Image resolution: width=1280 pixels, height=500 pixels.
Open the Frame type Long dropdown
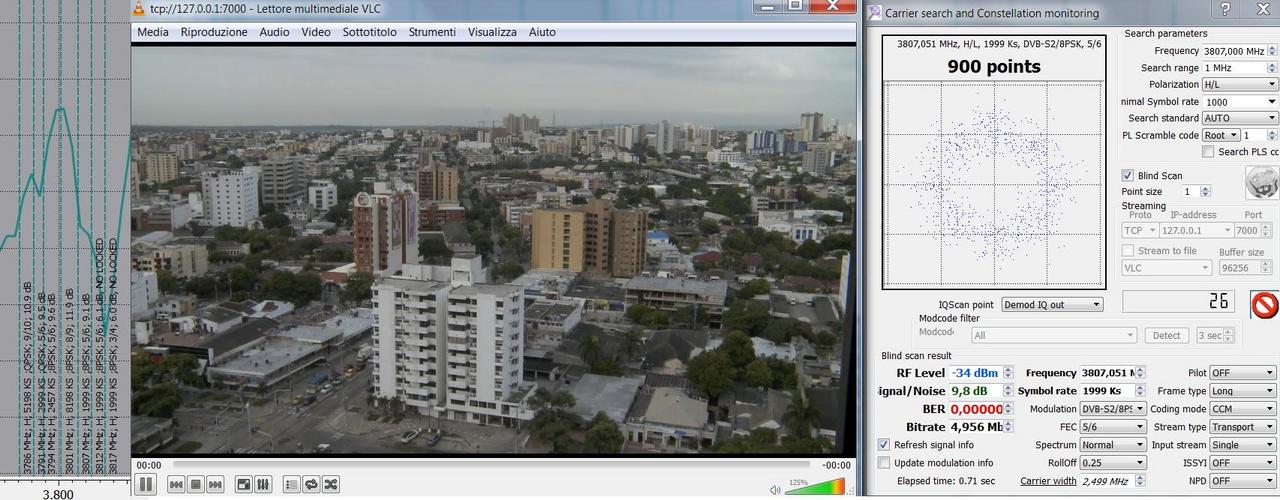(1243, 391)
